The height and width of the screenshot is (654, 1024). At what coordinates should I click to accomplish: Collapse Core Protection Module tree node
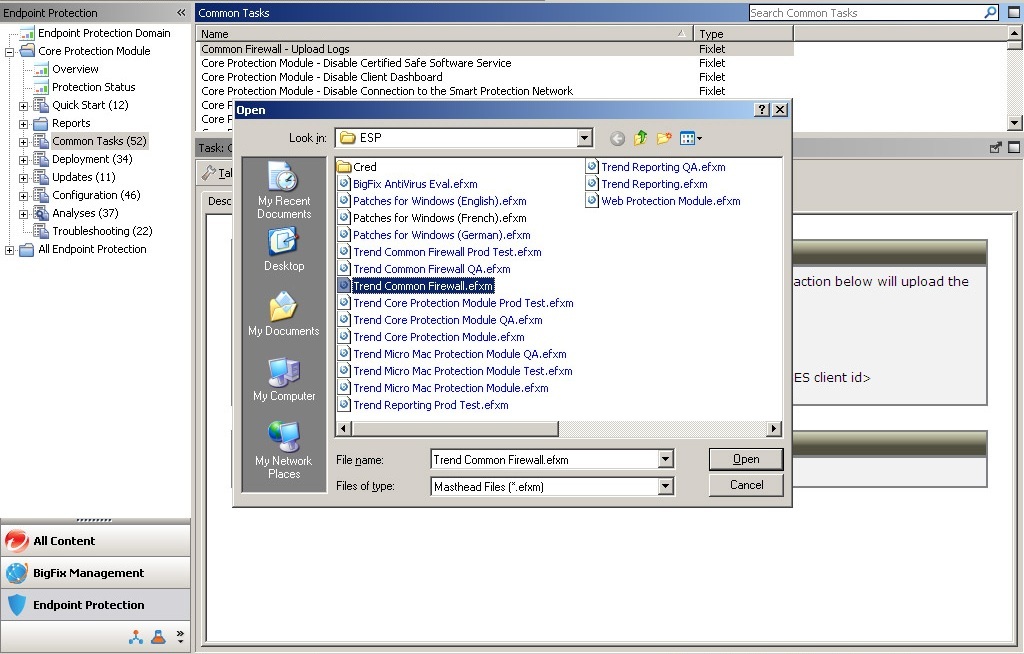(x=9, y=52)
